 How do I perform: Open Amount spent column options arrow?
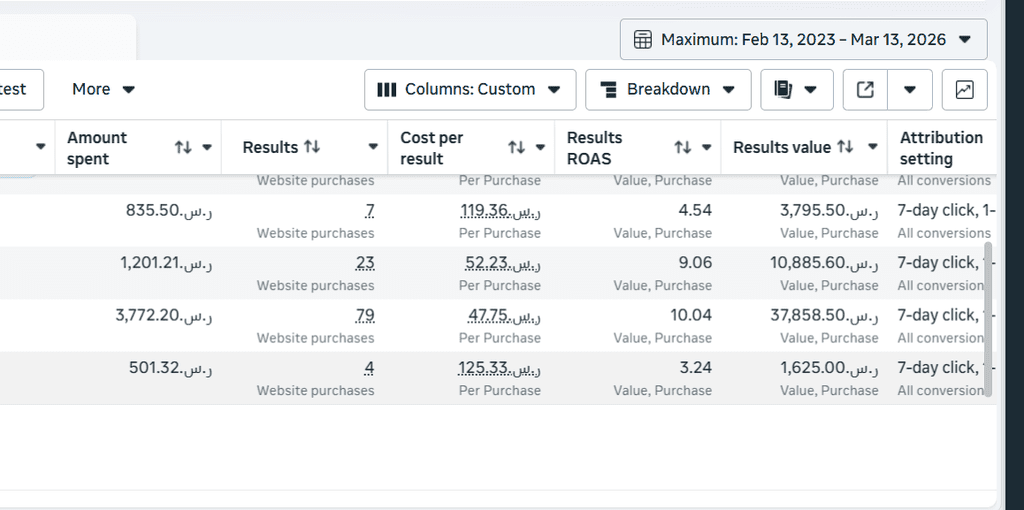coord(207,147)
